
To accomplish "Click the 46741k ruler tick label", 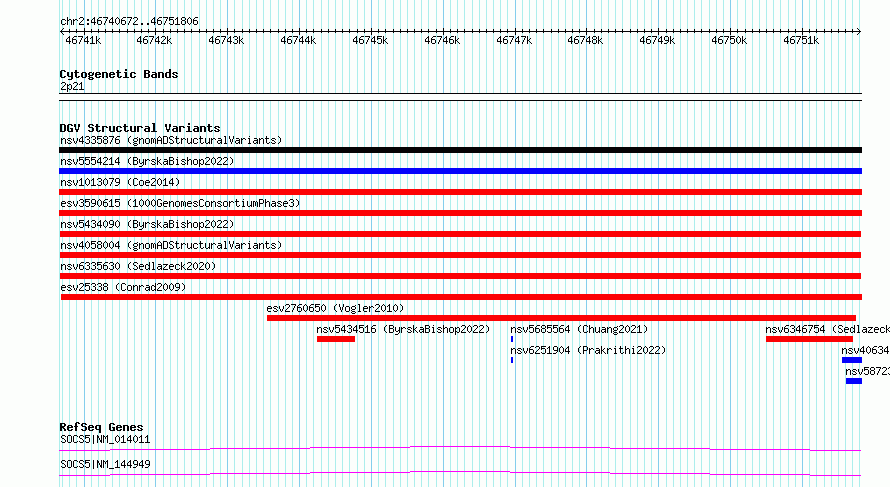I will [83, 41].
